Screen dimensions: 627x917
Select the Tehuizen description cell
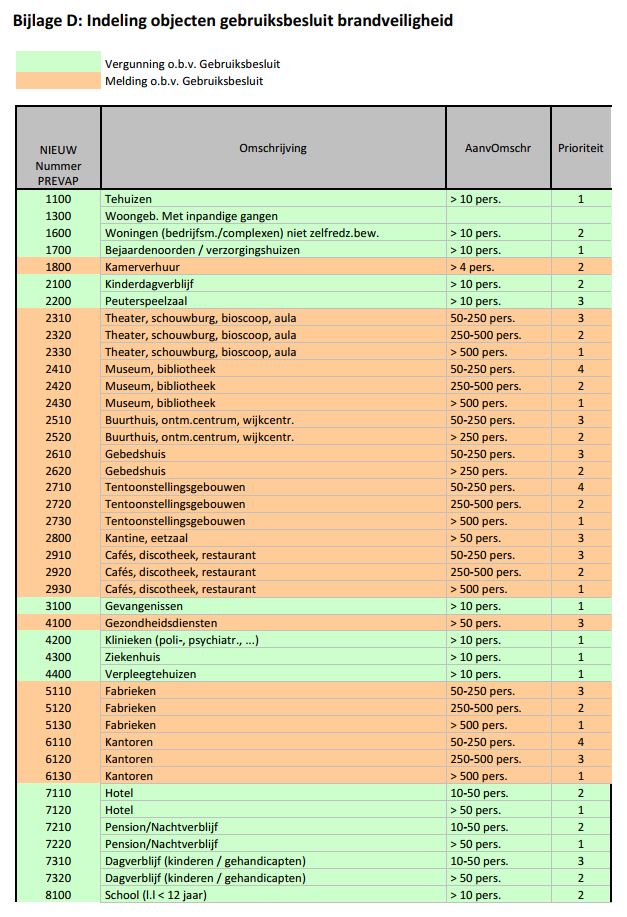[x=129, y=199]
